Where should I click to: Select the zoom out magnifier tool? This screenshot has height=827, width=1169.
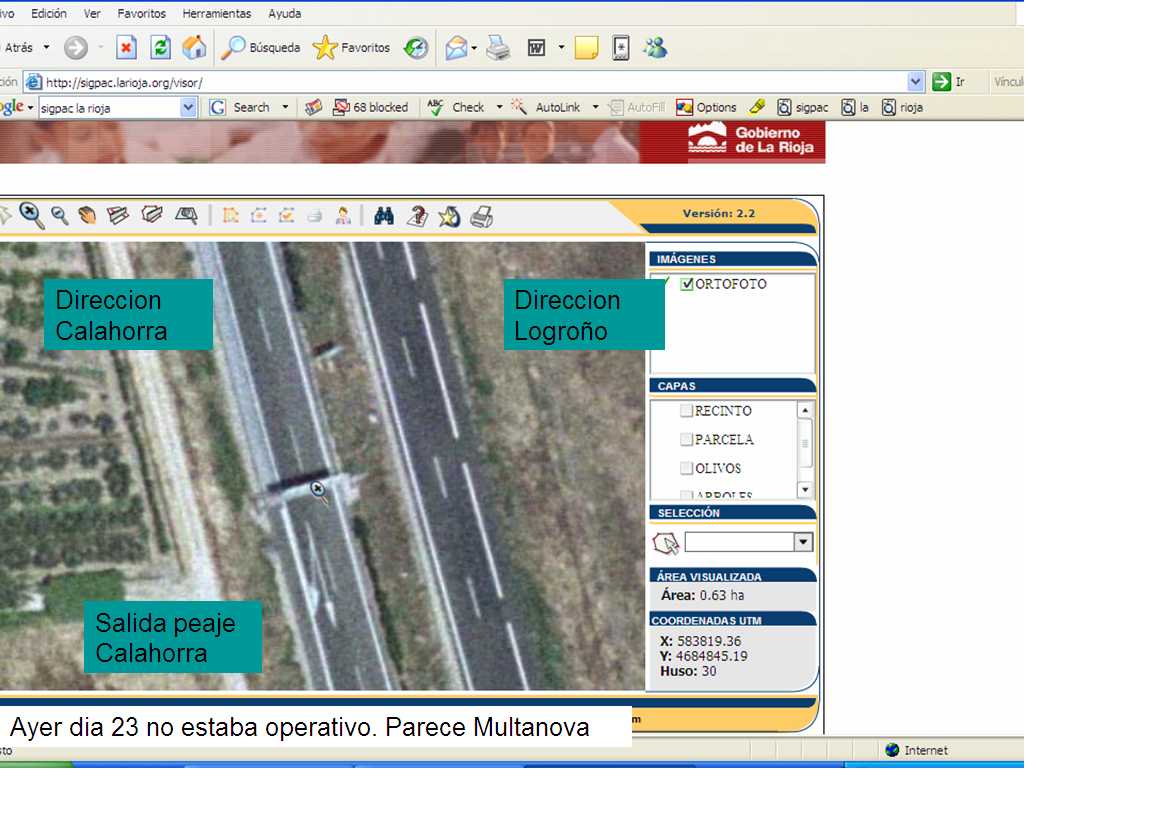point(60,215)
